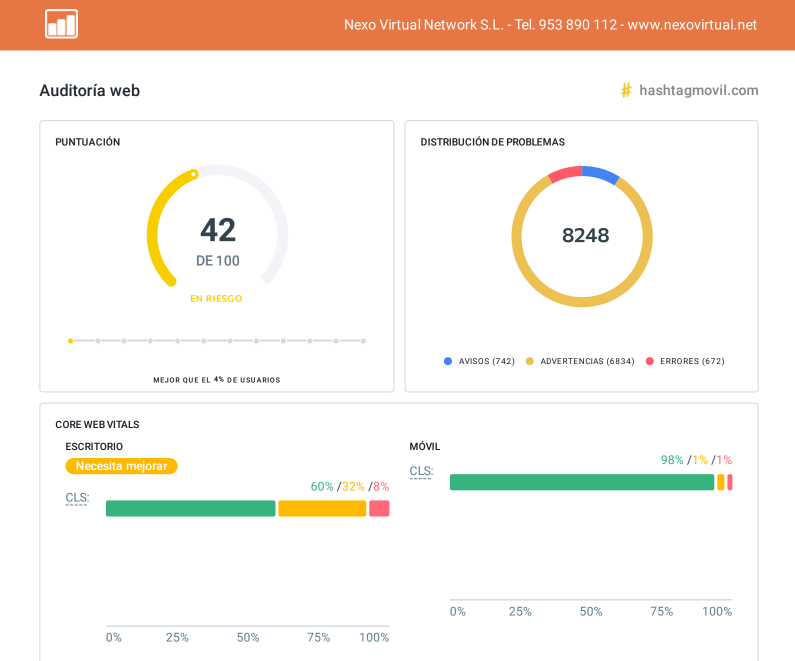Click the blue Avisos legend dot
Screen dimensions: 795x661
(448, 361)
